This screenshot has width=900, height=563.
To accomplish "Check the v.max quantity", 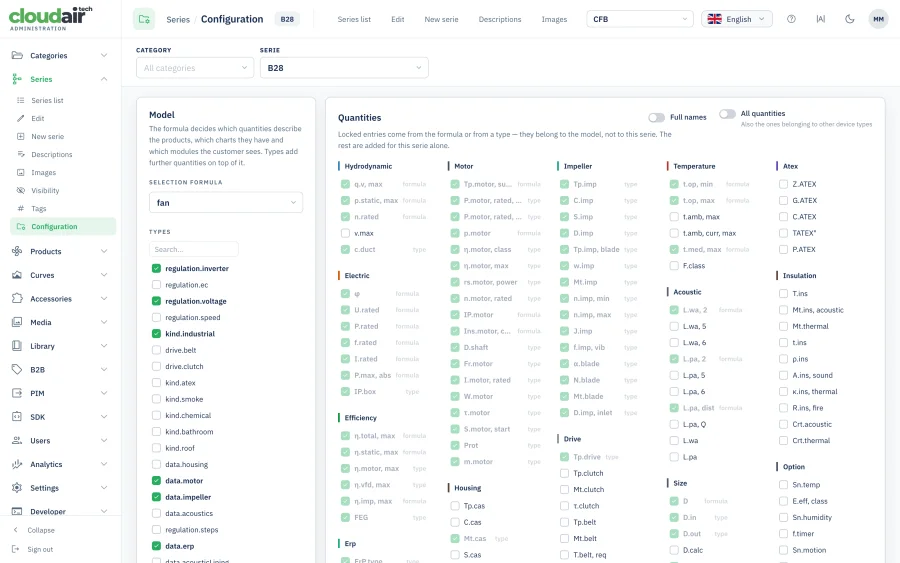I will click(x=345, y=233).
